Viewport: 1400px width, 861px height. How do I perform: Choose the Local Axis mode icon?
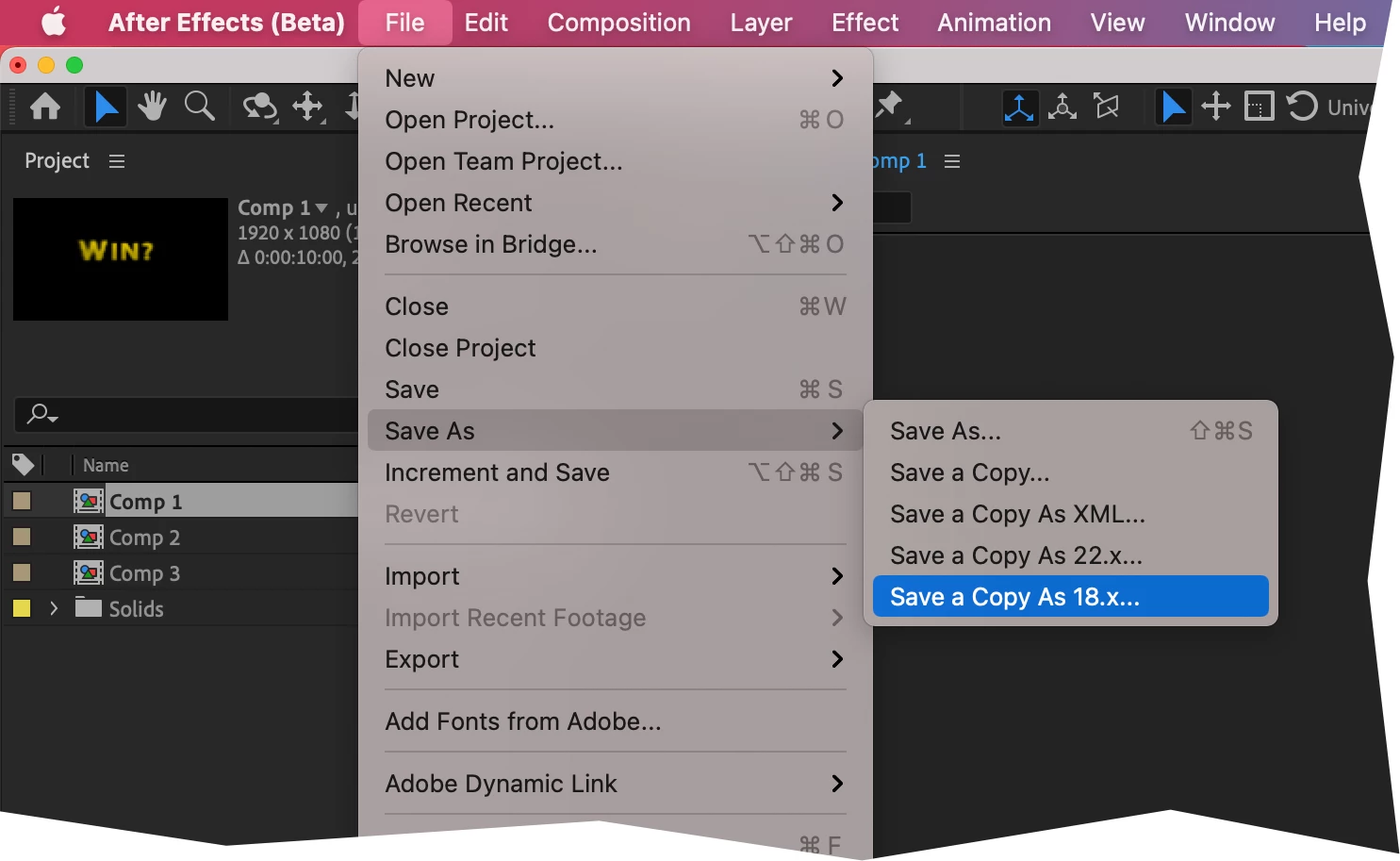tap(1019, 107)
